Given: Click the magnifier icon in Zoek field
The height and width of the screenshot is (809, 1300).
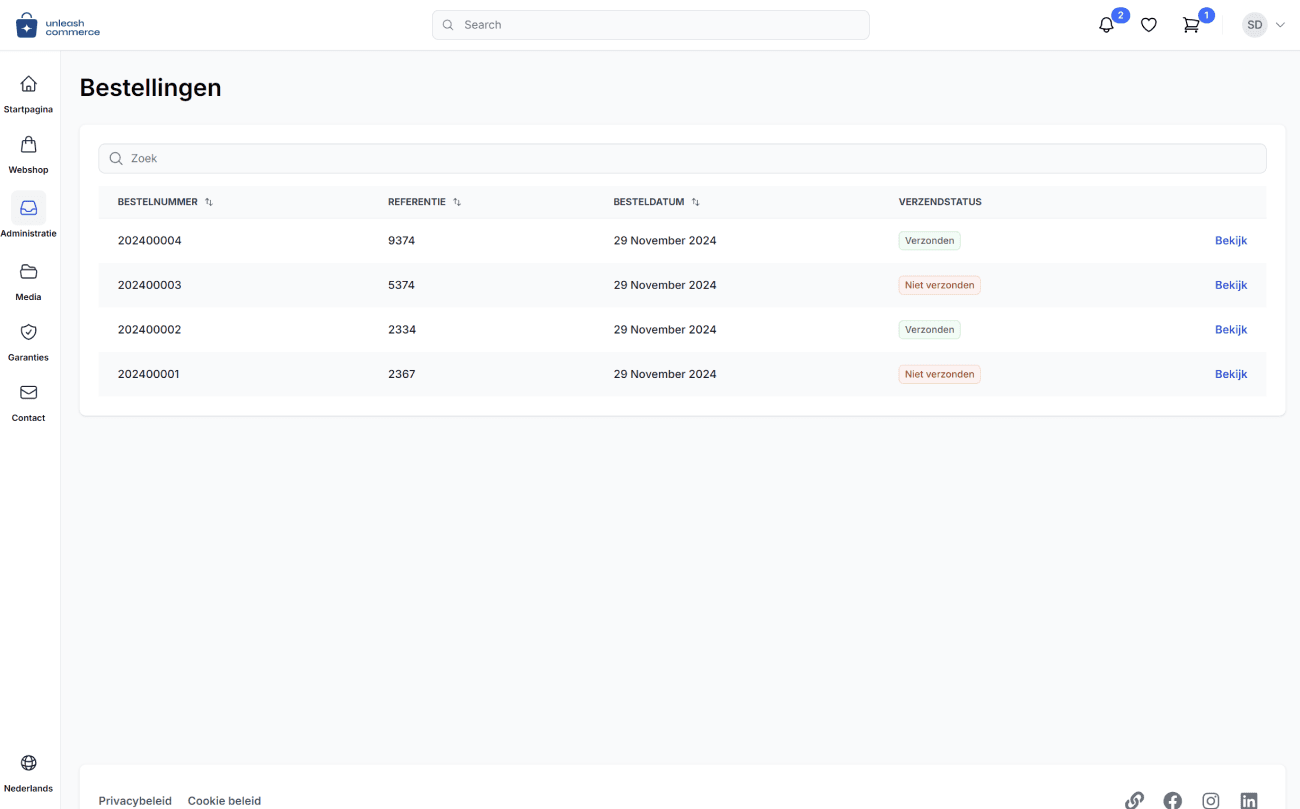Looking at the screenshot, I should point(116,158).
